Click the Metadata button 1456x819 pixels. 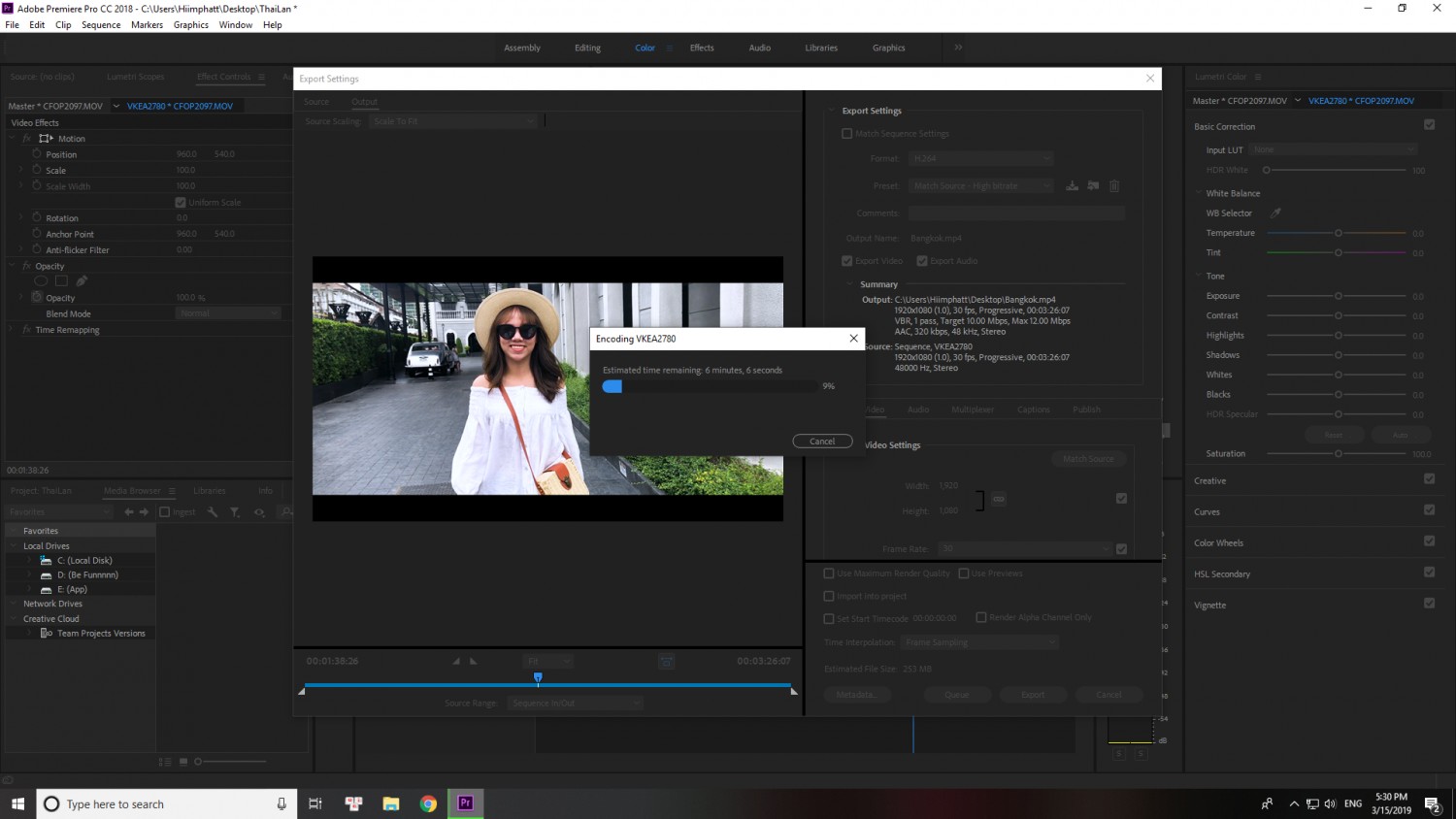click(855, 695)
